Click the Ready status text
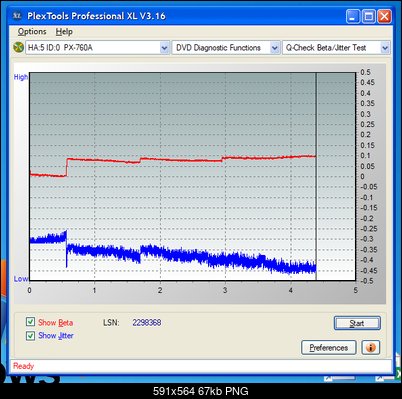 pos(23,366)
